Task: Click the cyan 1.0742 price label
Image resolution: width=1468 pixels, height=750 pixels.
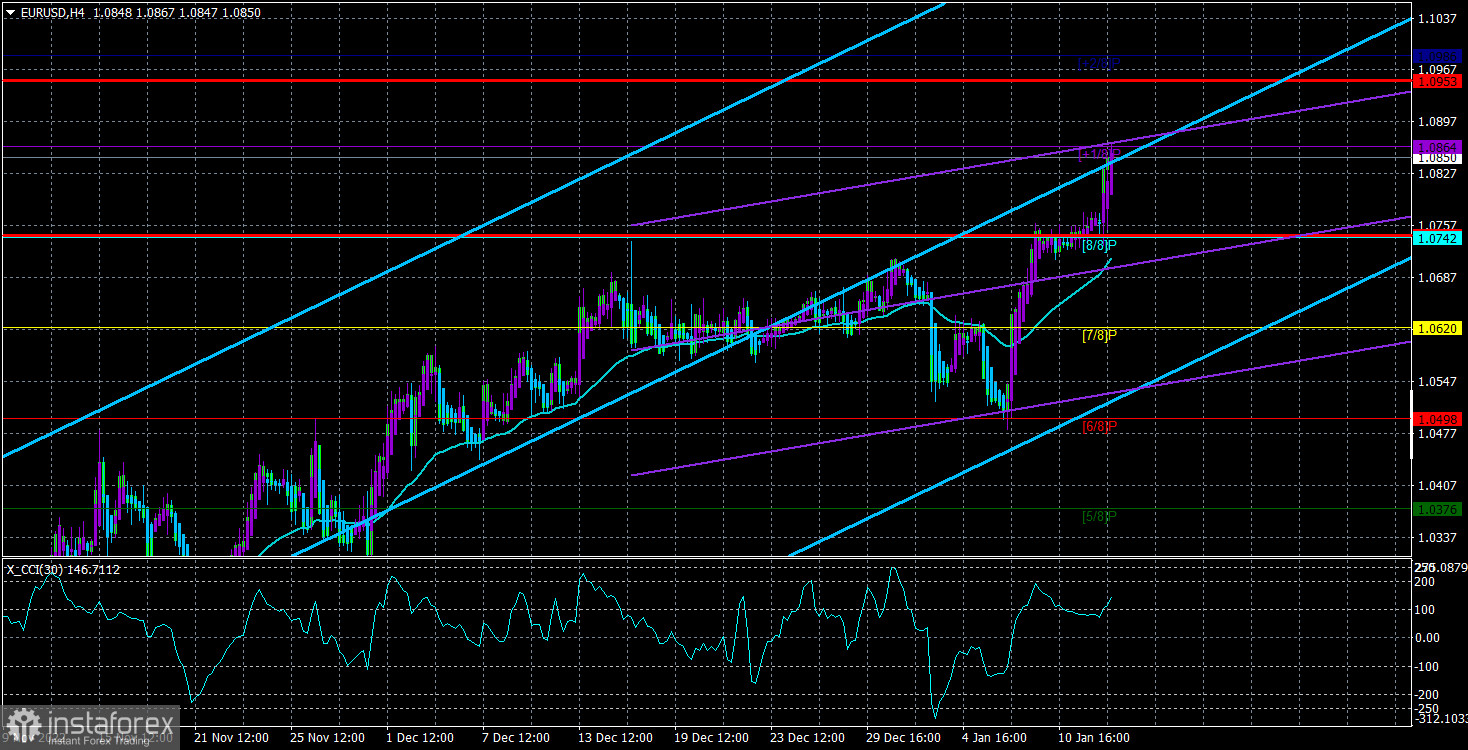Action: pos(1438,239)
